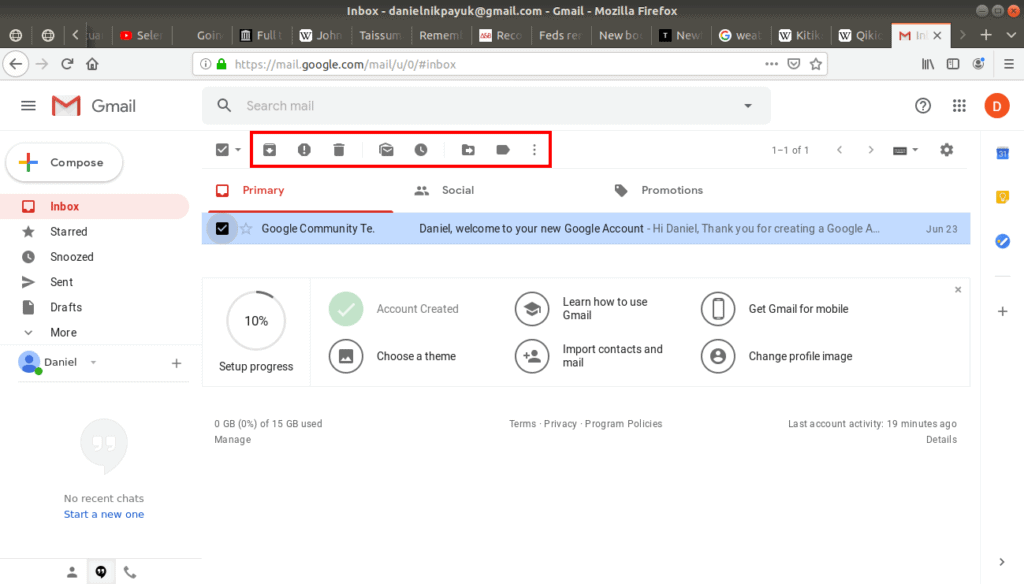Open the Sent folder
The width and height of the screenshot is (1024, 584).
point(61,282)
